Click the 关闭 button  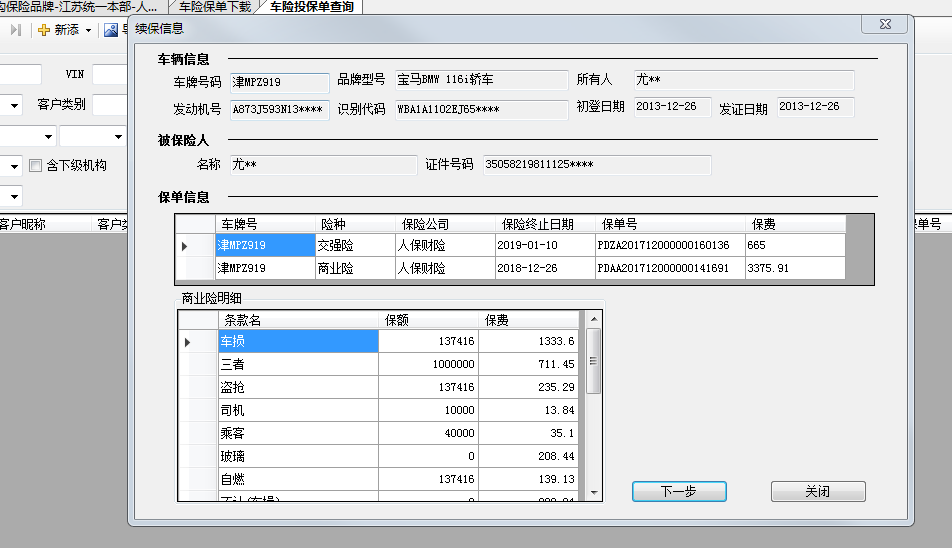[x=817, y=492]
